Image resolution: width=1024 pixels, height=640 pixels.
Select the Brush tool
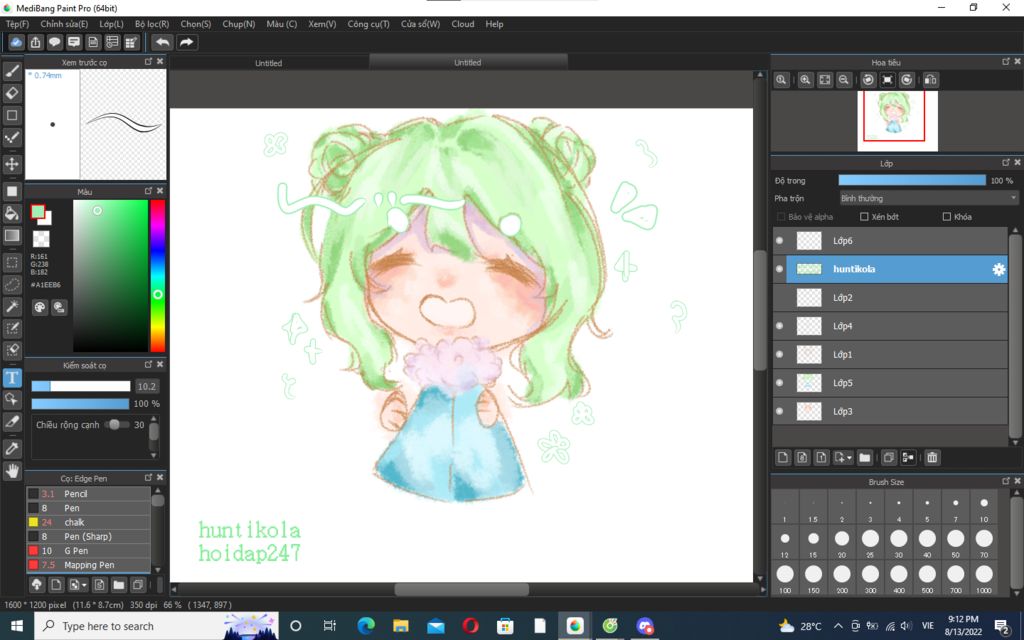[x=12, y=71]
